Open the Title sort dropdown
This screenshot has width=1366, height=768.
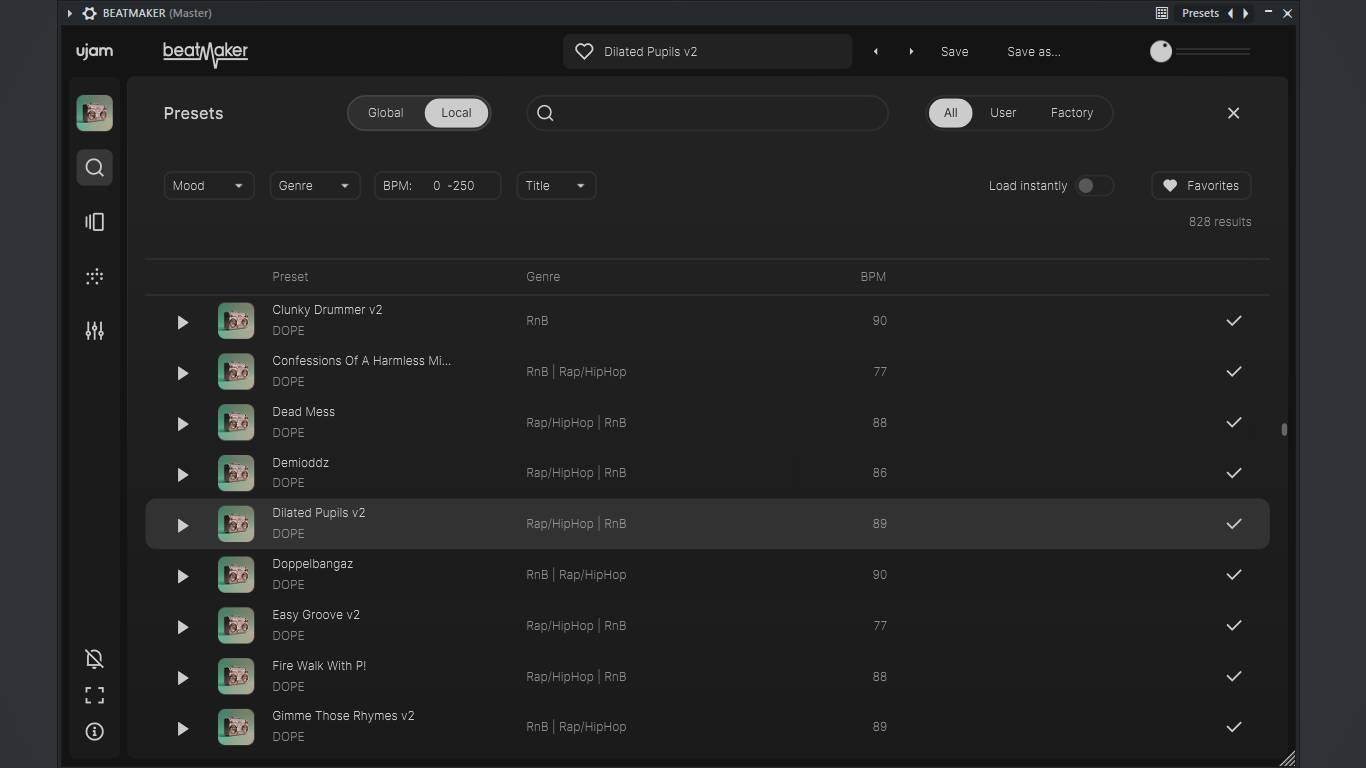pos(556,186)
